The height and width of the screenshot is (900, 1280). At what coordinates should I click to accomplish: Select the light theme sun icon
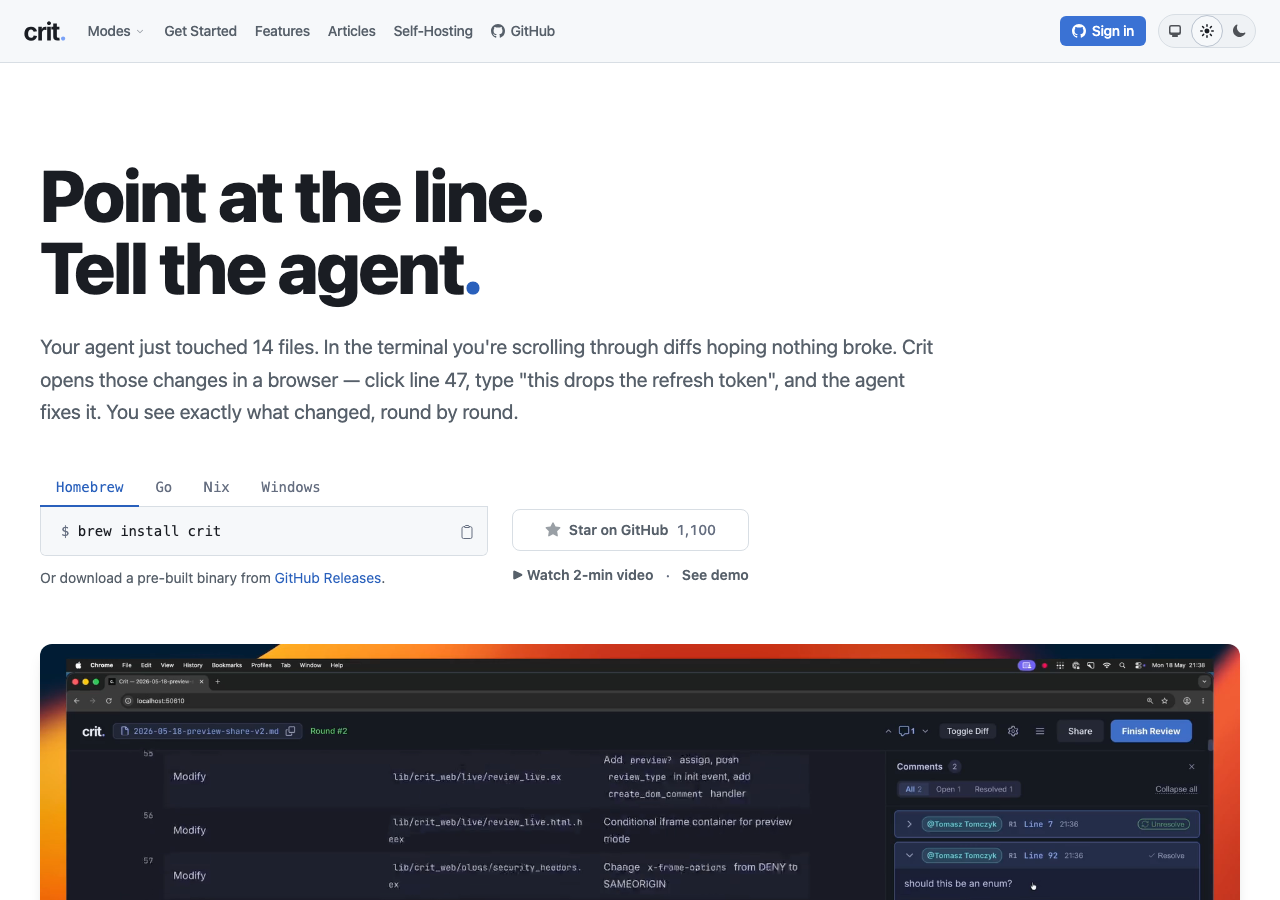(1207, 31)
